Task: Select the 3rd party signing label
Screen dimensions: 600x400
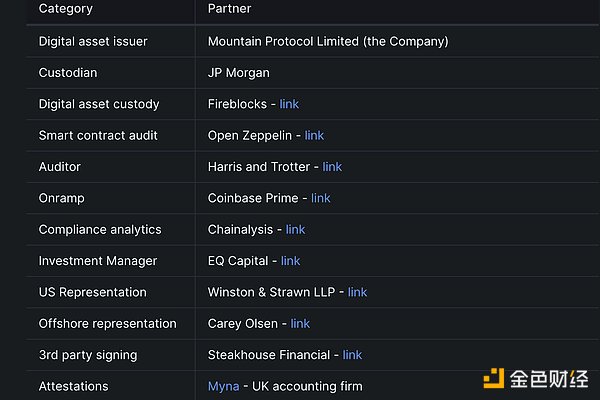Action: click(x=88, y=355)
